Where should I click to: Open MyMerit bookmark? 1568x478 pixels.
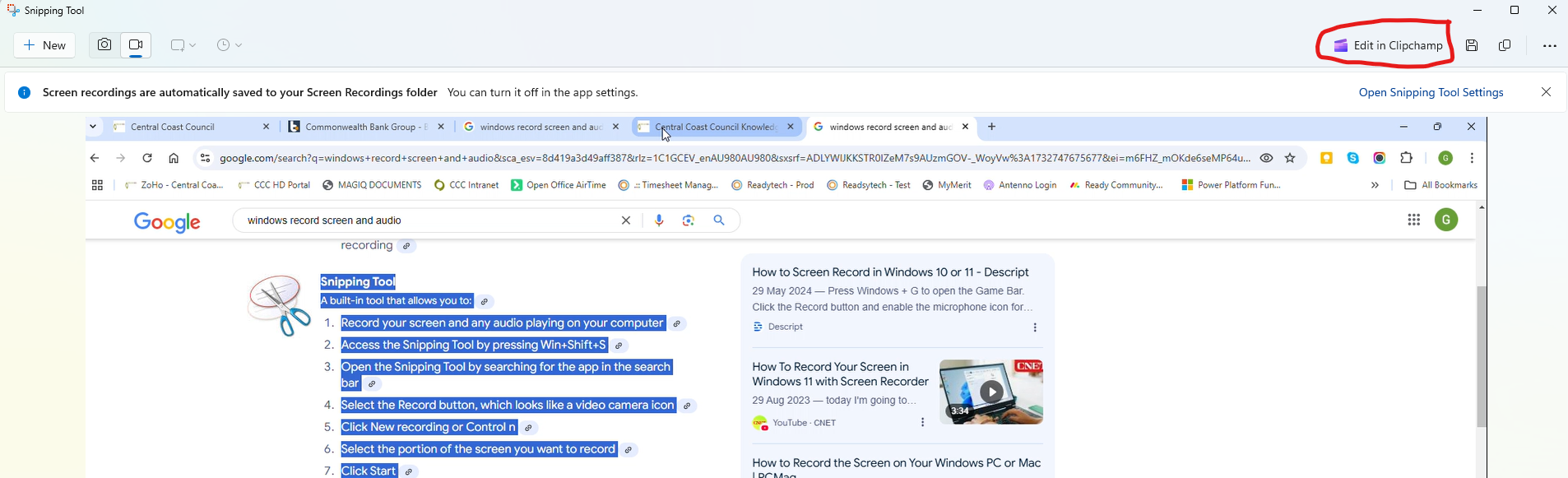point(947,185)
